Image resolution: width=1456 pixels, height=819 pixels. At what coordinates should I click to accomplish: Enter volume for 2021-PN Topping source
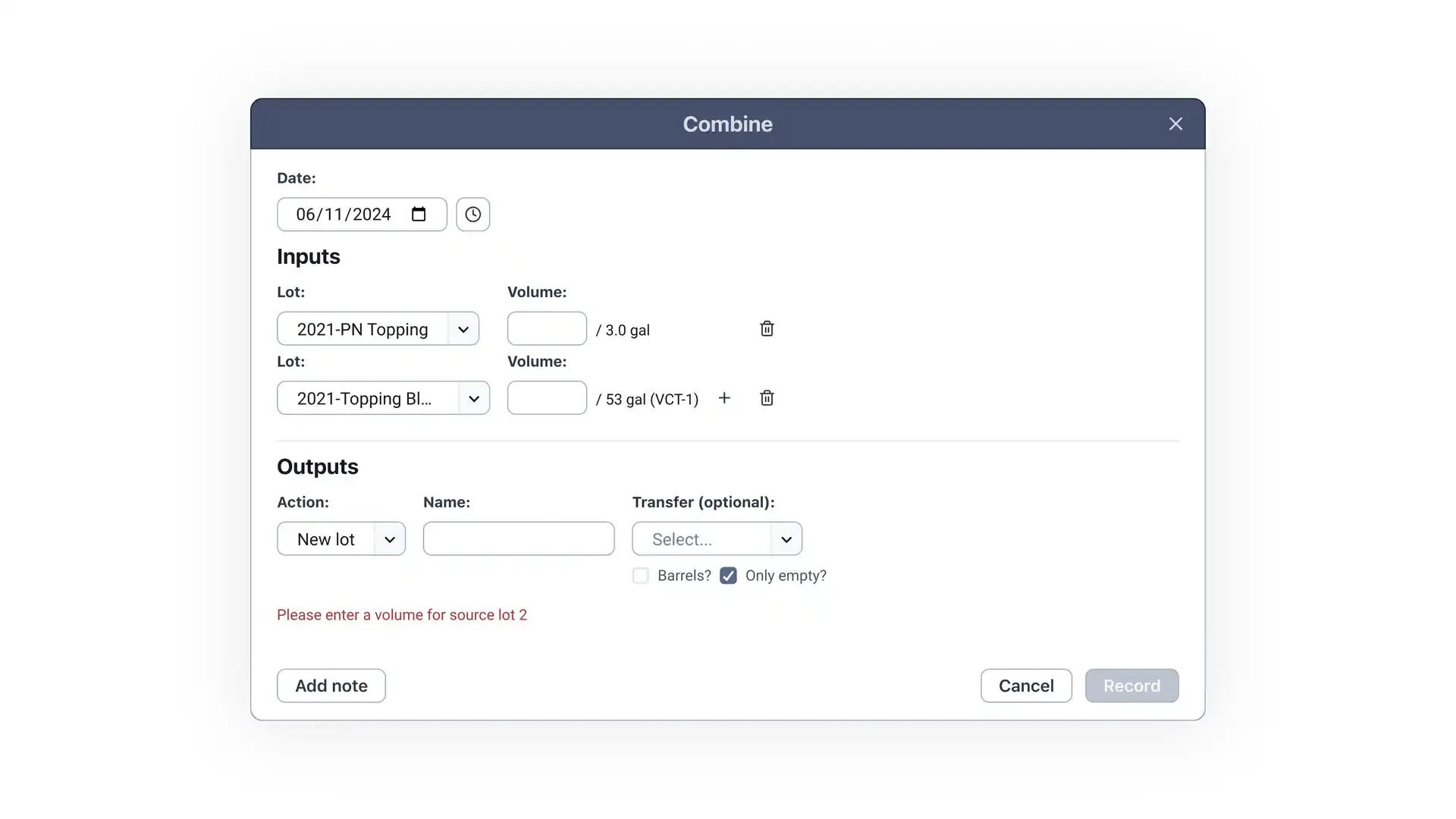pos(547,329)
